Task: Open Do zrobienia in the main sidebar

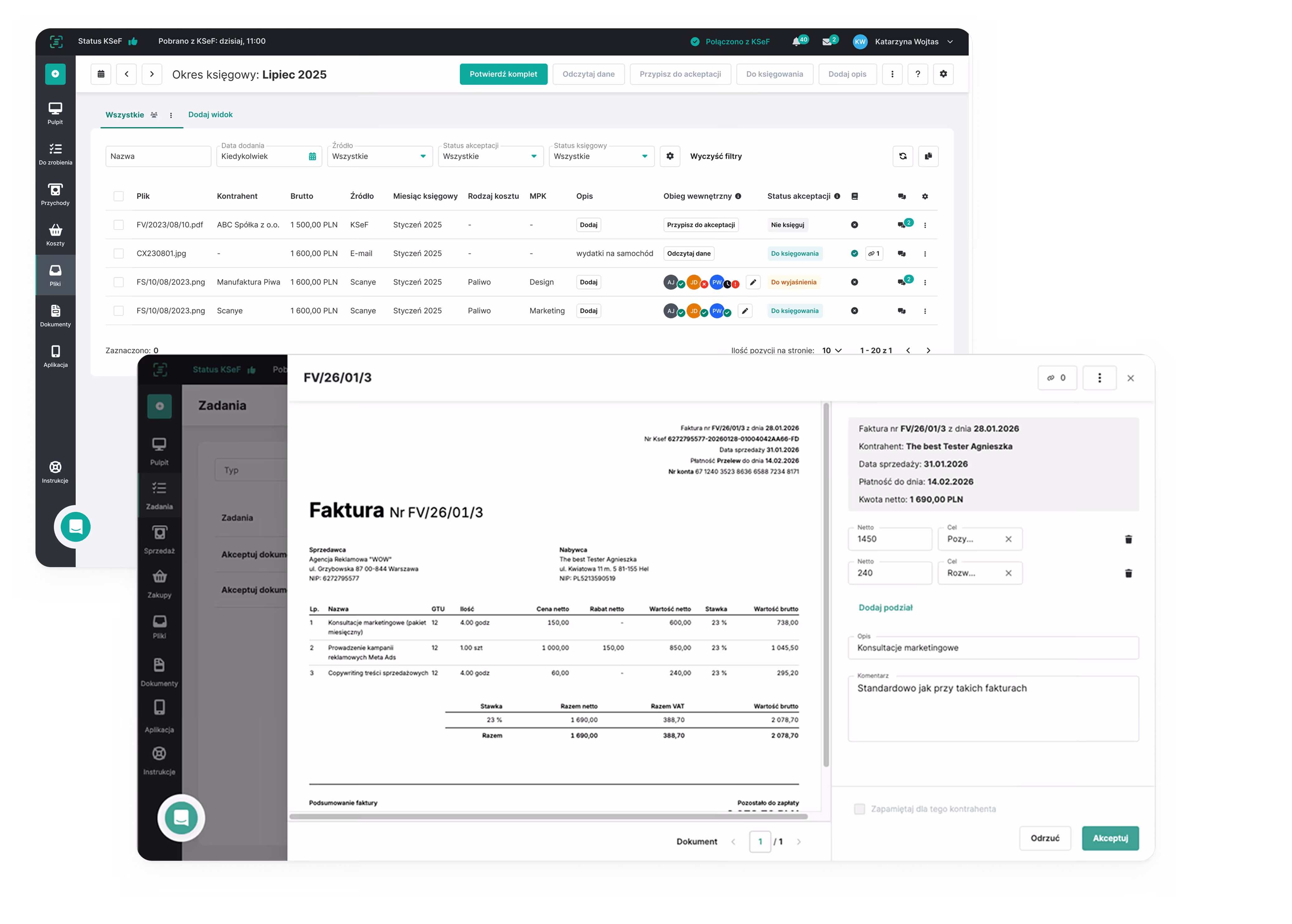Action: click(55, 154)
